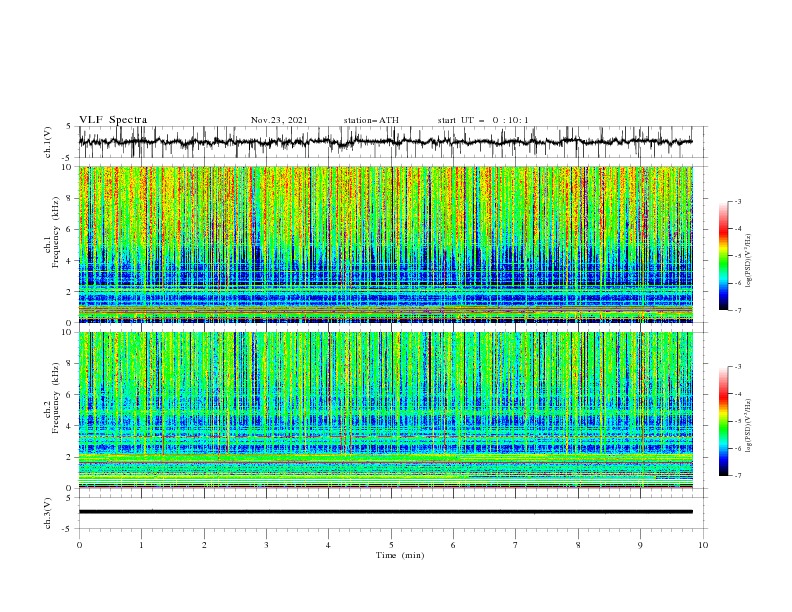Click time axis tick label "0"

(x=79, y=545)
